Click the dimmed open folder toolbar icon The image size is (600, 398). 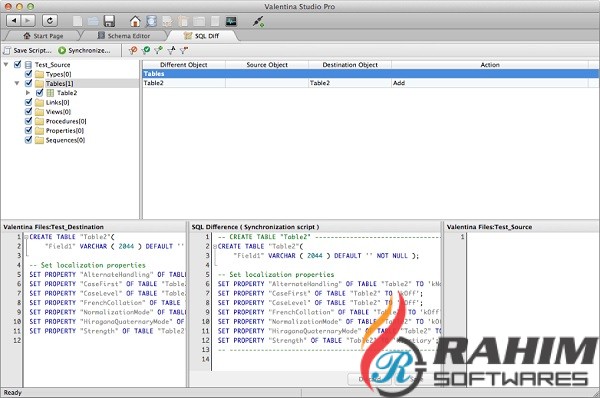93,21
